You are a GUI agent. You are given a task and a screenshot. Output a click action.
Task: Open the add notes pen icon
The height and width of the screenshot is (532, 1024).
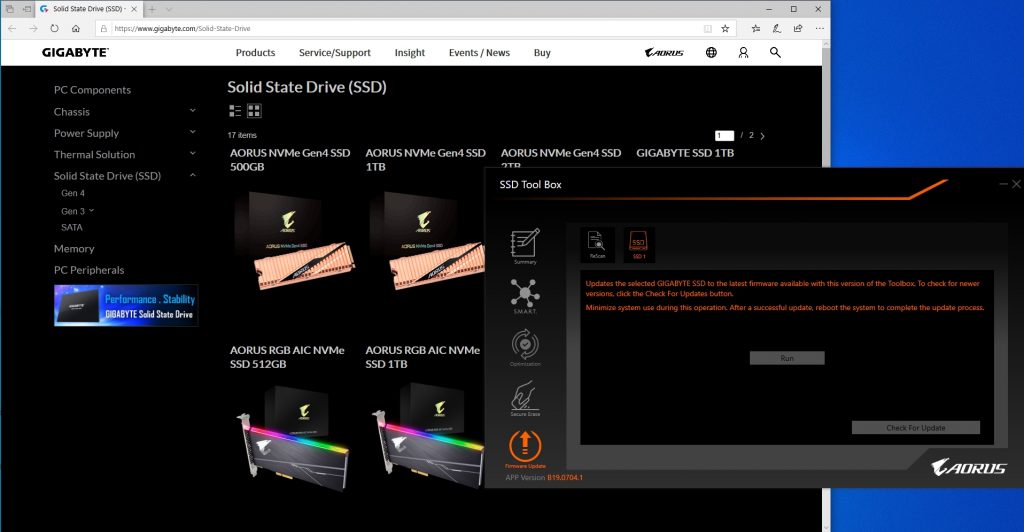pyautogui.click(x=776, y=29)
